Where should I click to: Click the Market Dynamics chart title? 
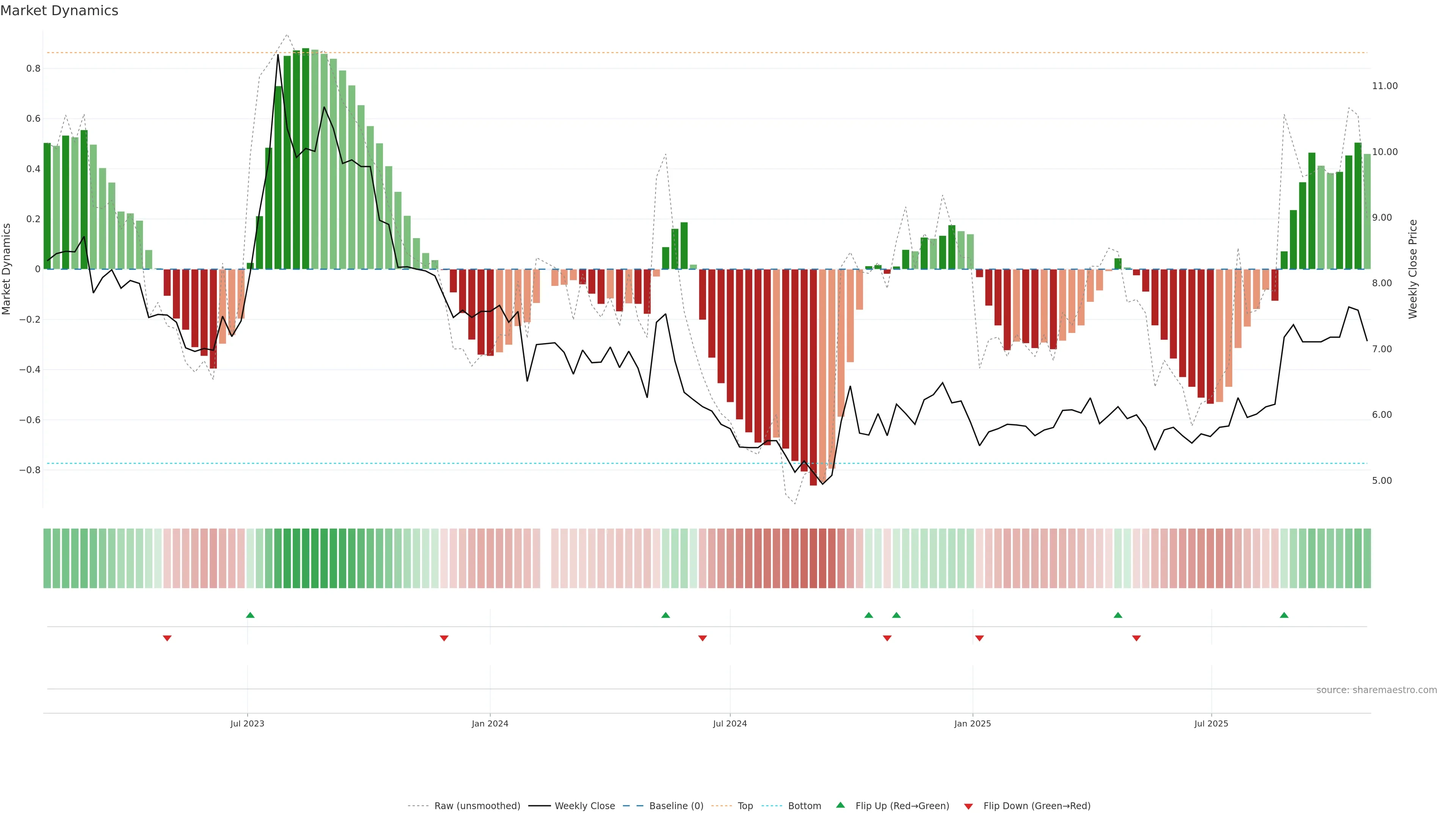tap(60, 11)
